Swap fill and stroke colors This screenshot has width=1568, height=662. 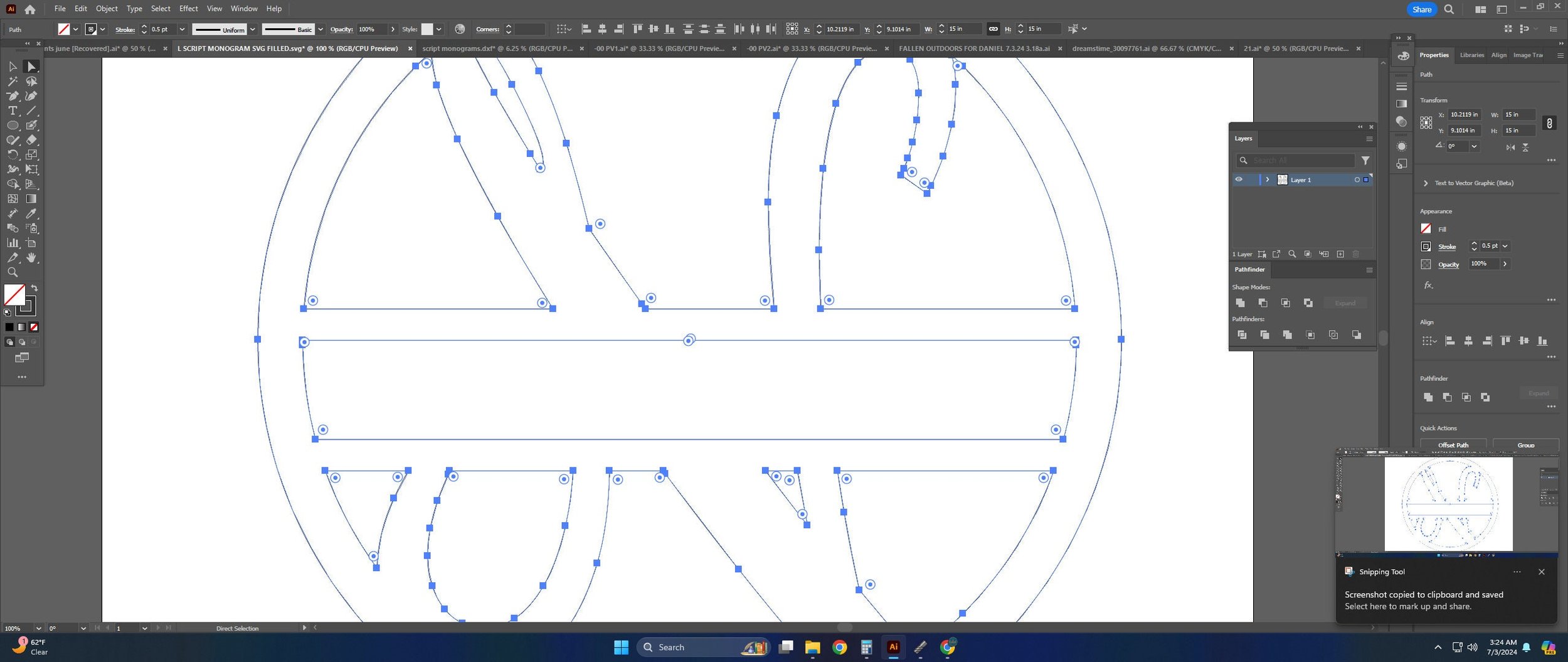pos(34,288)
